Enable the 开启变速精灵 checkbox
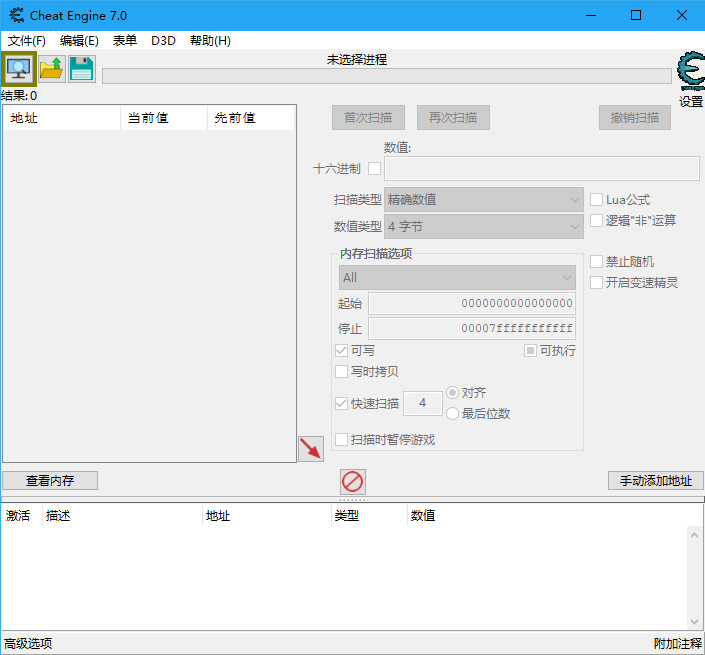 (596, 282)
